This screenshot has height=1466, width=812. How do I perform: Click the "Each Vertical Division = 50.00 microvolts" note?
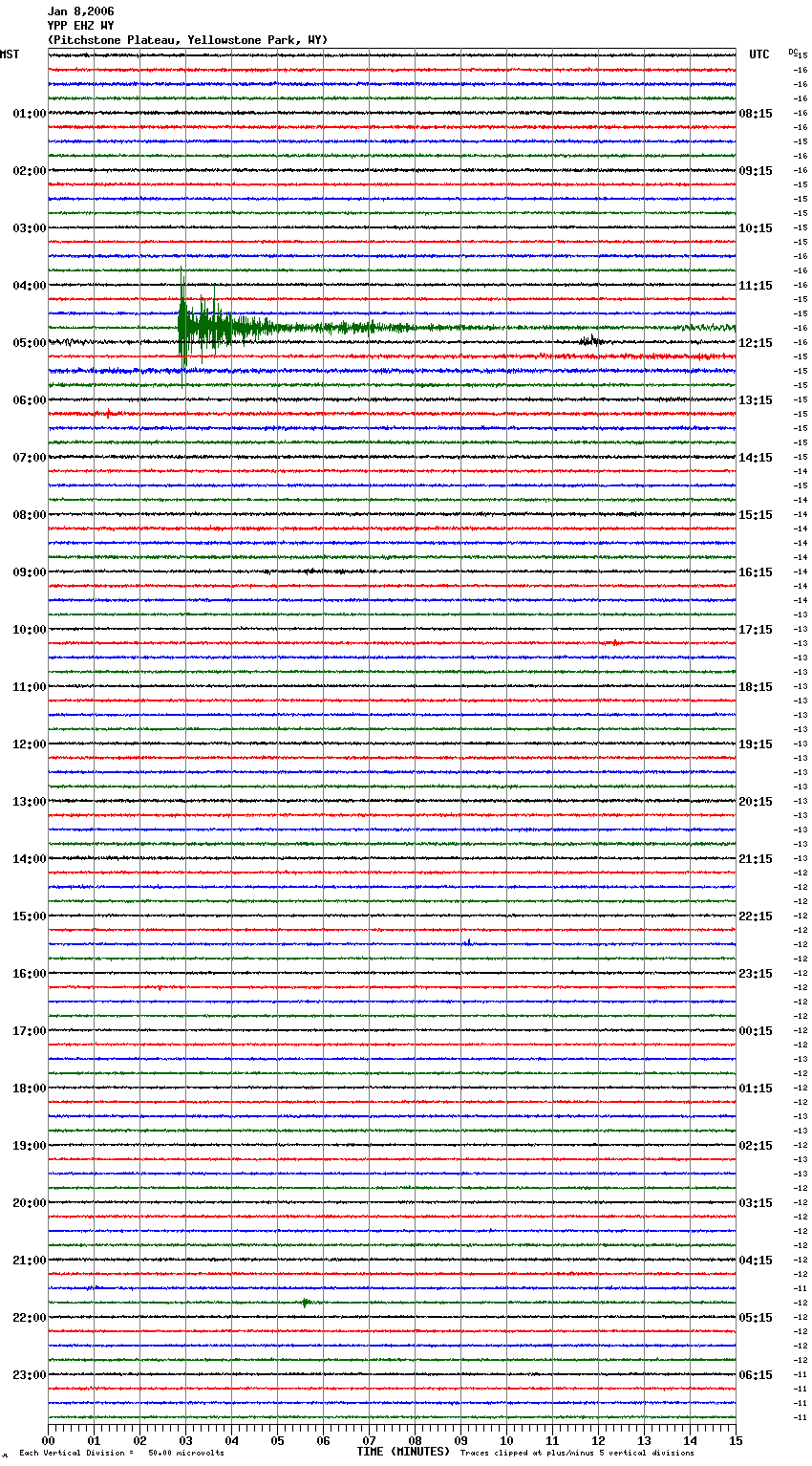tap(121, 1453)
